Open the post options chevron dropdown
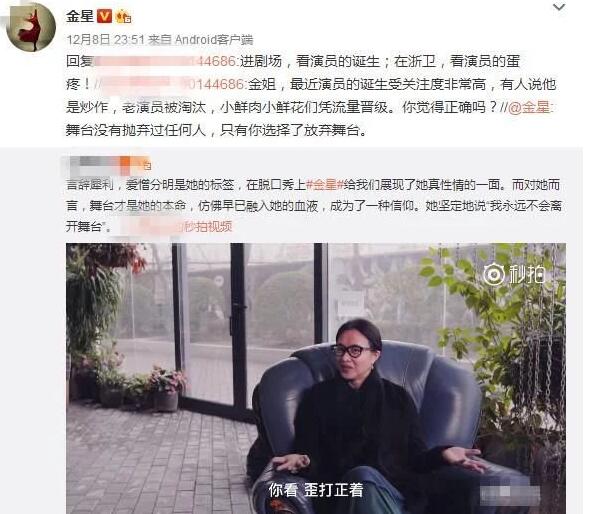Screen dimensions: 590x514 tap(559, 7)
